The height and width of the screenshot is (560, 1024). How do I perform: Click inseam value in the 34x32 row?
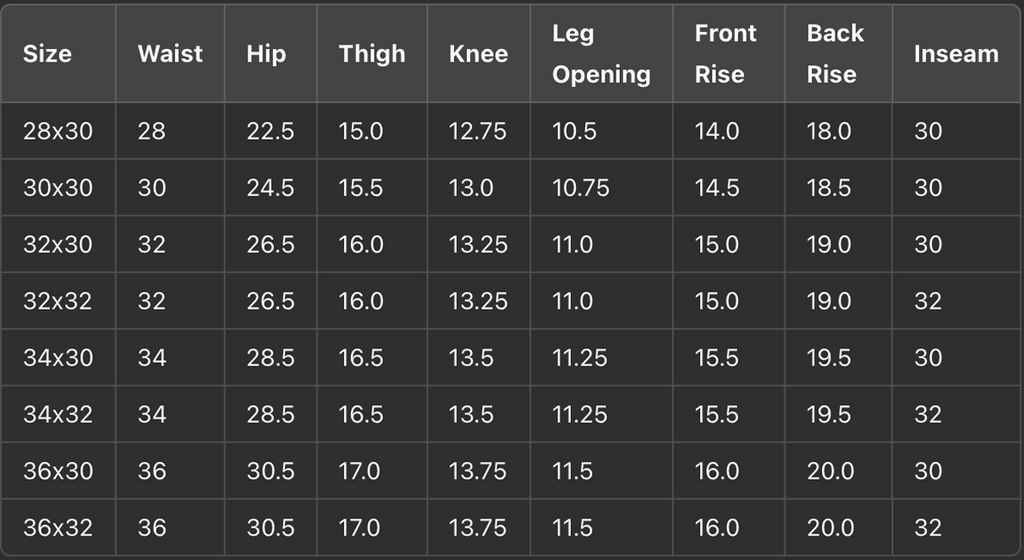pos(928,414)
